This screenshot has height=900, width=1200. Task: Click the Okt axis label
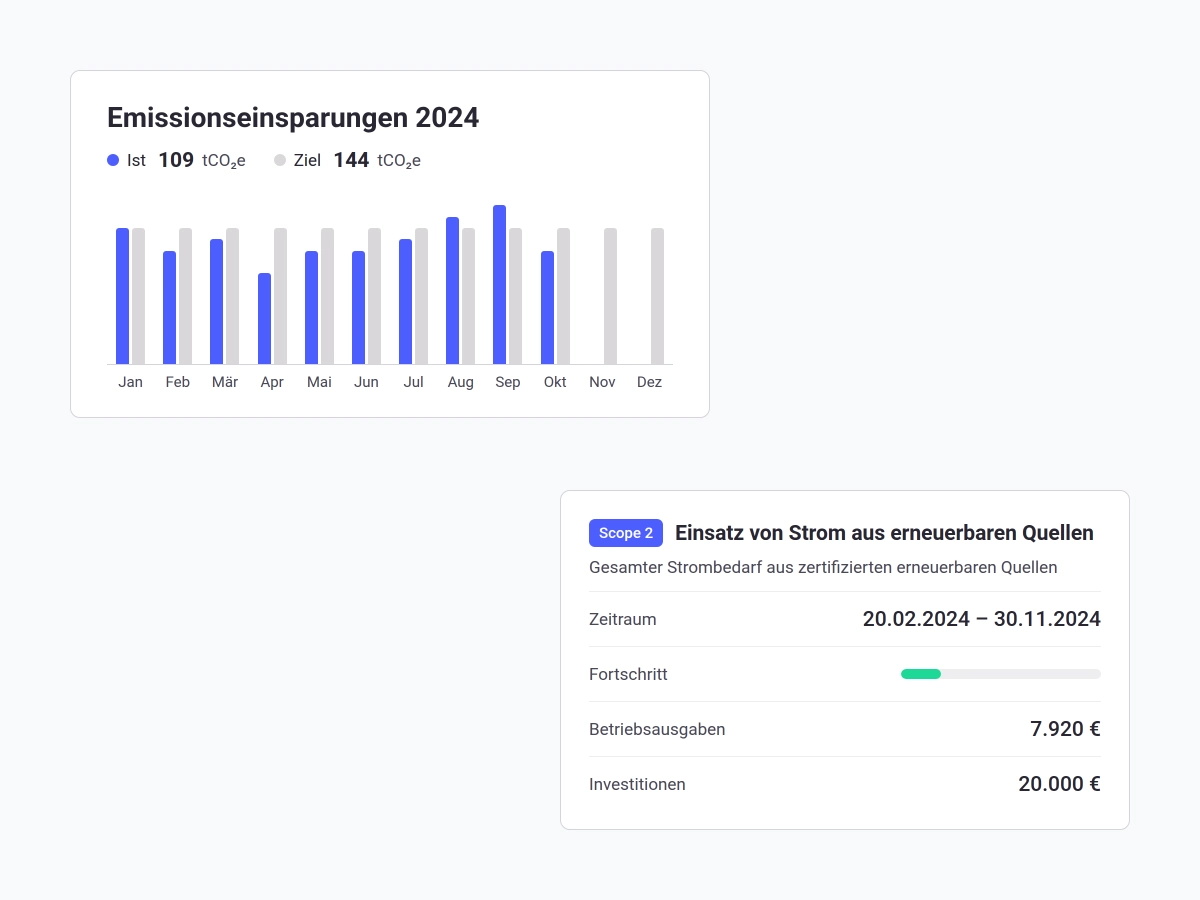[x=555, y=382]
